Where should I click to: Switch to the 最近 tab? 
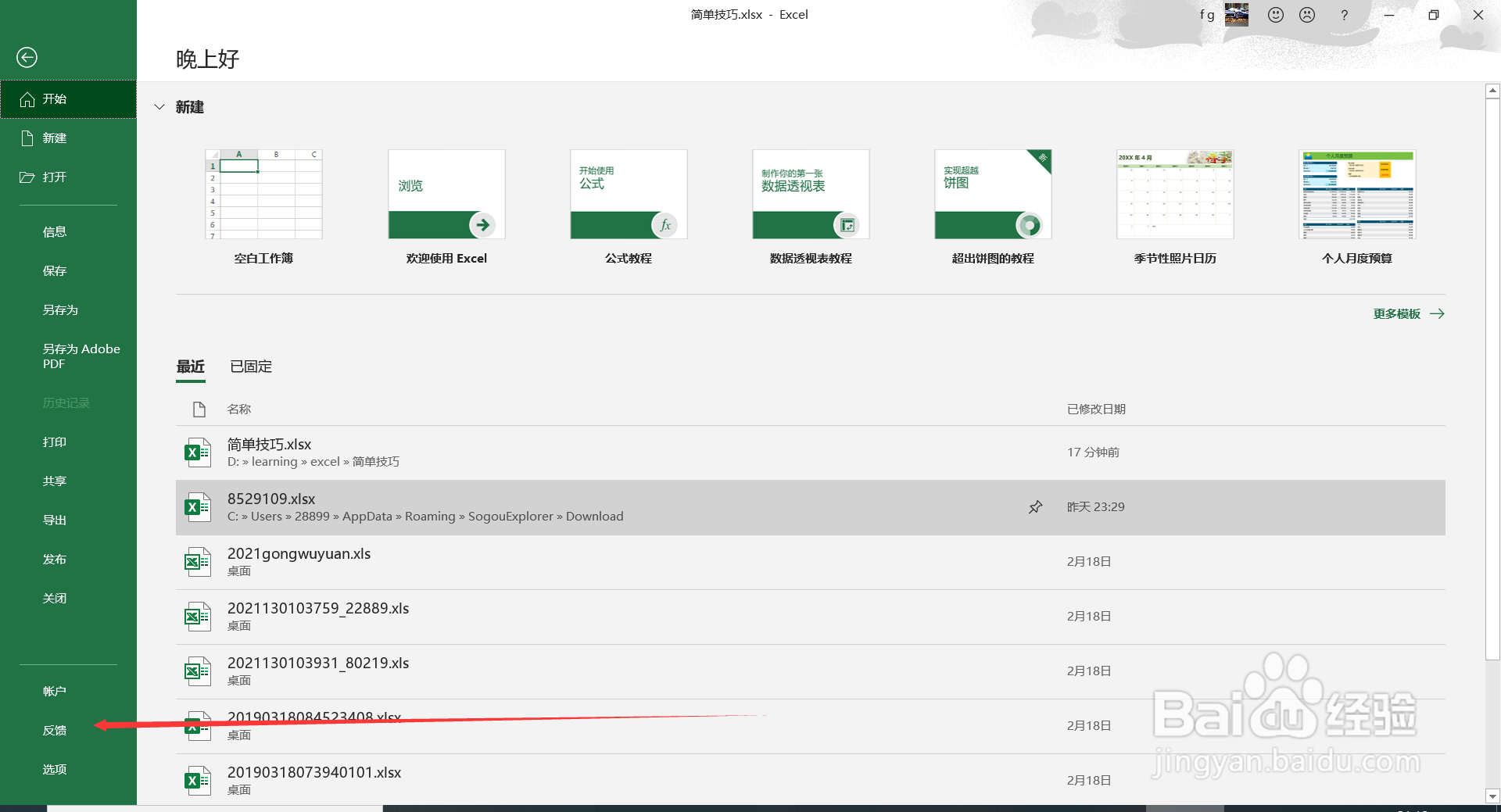tap(191, 367)
